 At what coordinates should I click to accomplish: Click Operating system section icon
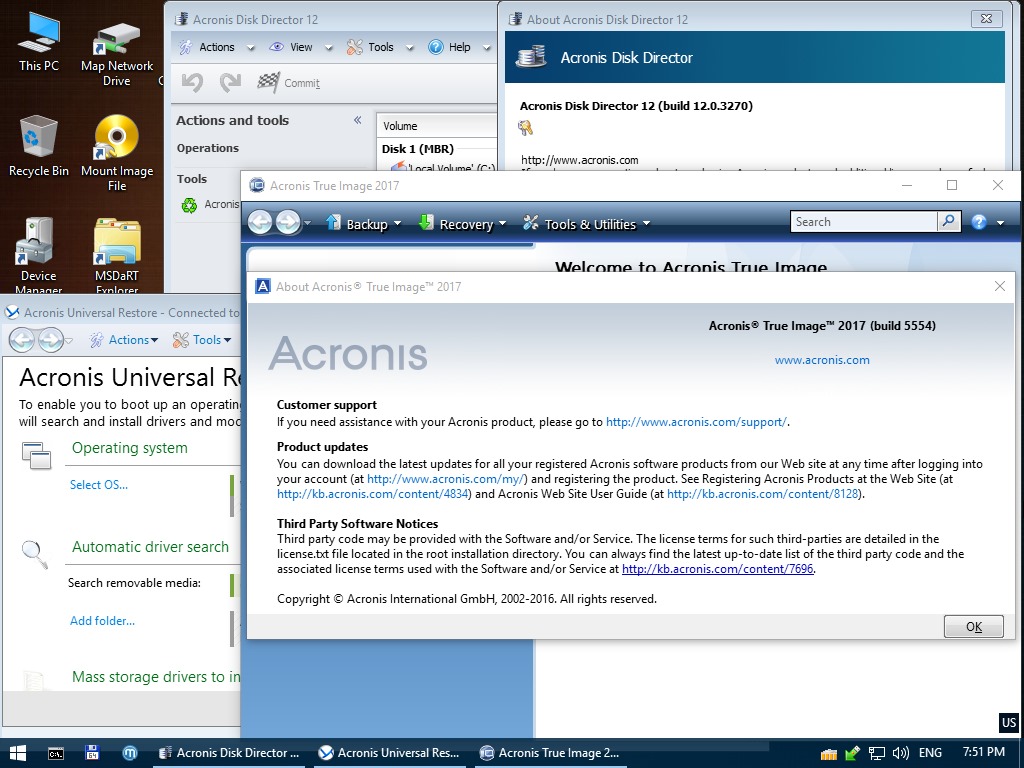click(37, 456)
